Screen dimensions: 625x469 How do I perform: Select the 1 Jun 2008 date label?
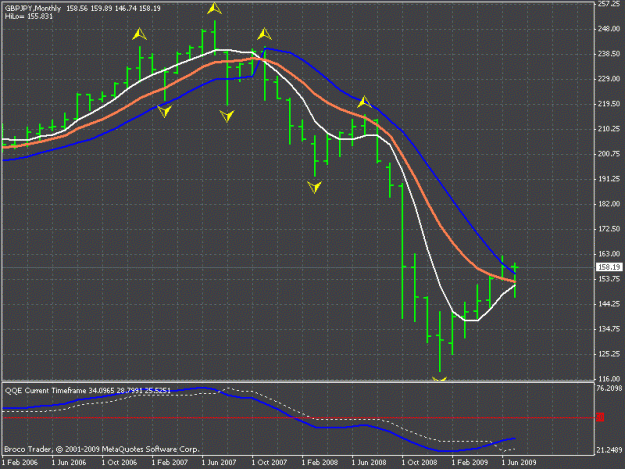point(369,462)
